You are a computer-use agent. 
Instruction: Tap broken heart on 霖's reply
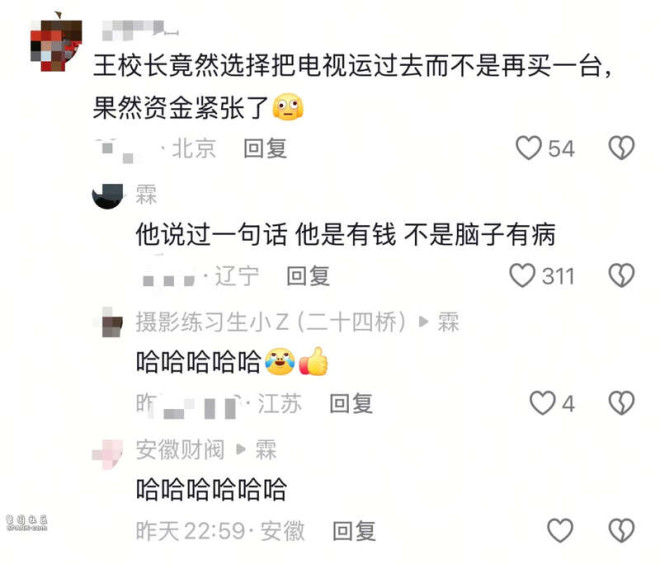coord(621,276)
